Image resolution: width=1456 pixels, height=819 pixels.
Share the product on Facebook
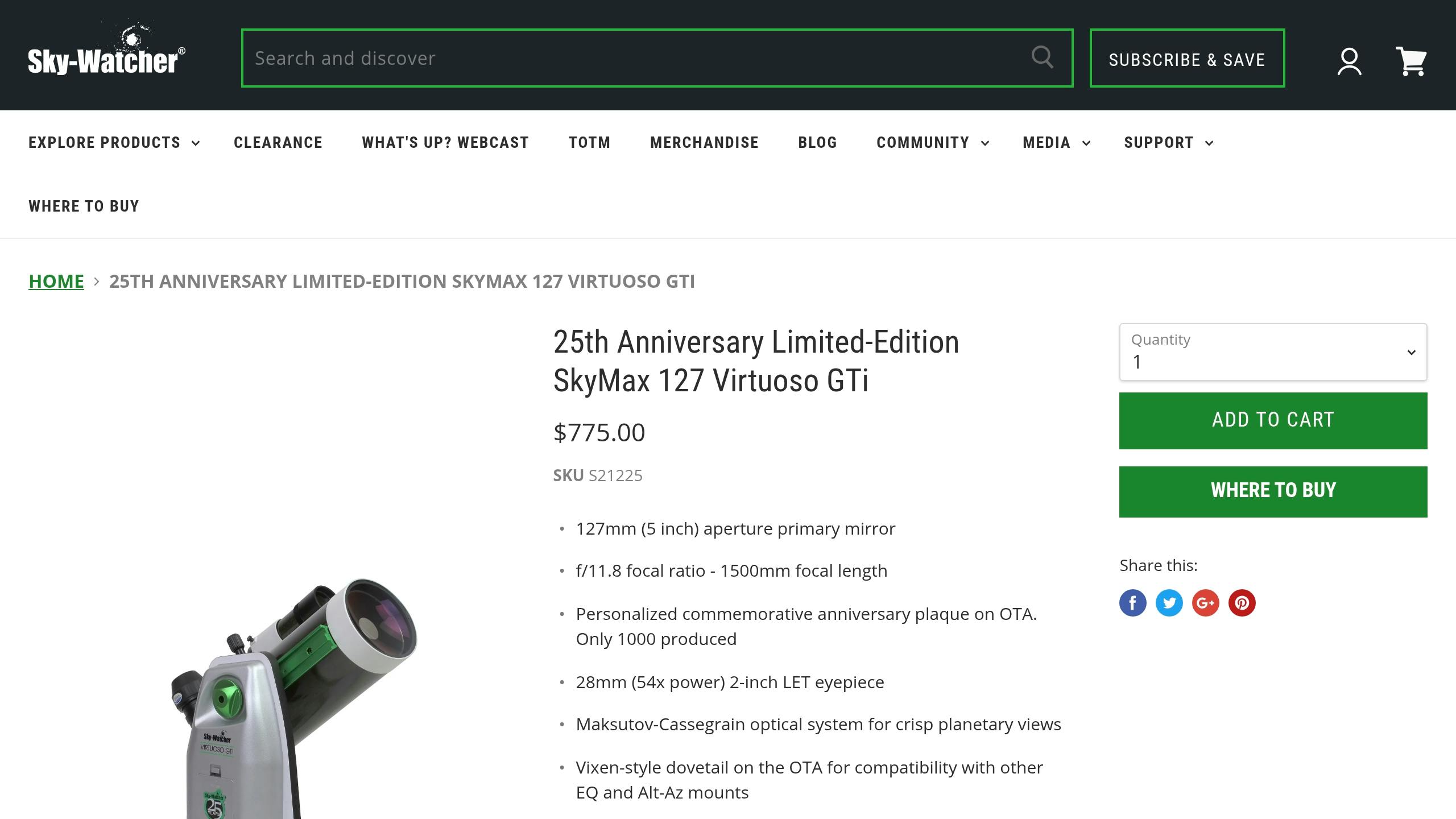point(1132,603)
